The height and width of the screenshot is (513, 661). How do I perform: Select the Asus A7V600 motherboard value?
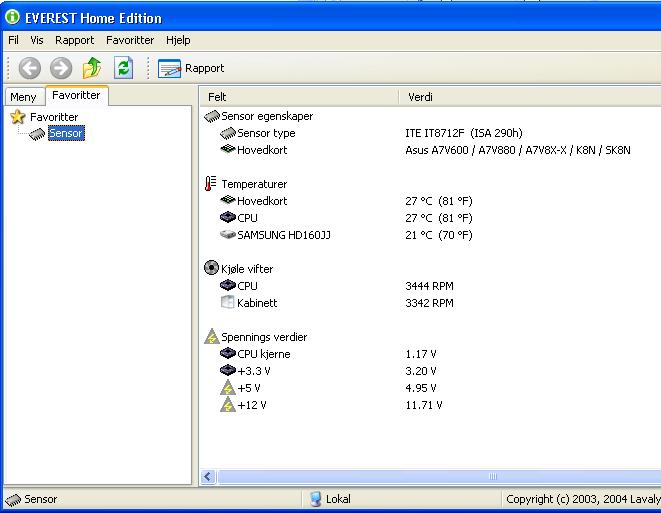[518, 150]
